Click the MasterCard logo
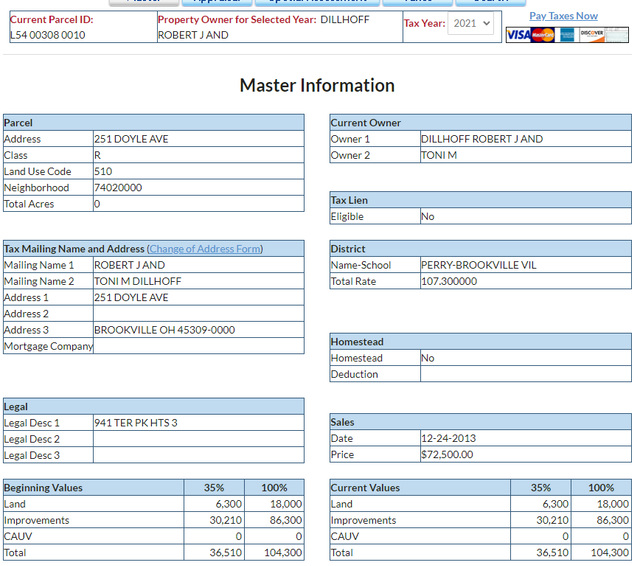 pyautogui.click(x=543, y=35)
